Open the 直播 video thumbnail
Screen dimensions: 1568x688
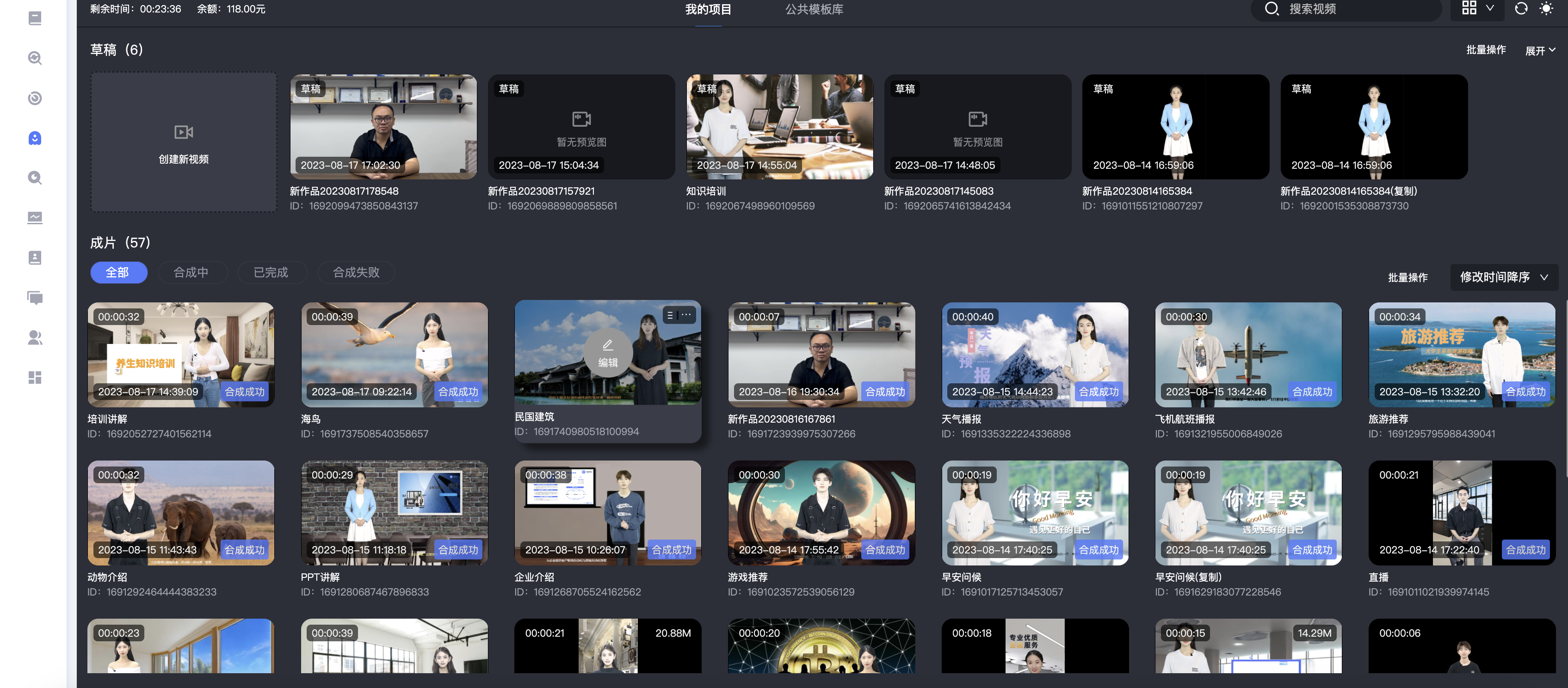(x=1462, y=513)
